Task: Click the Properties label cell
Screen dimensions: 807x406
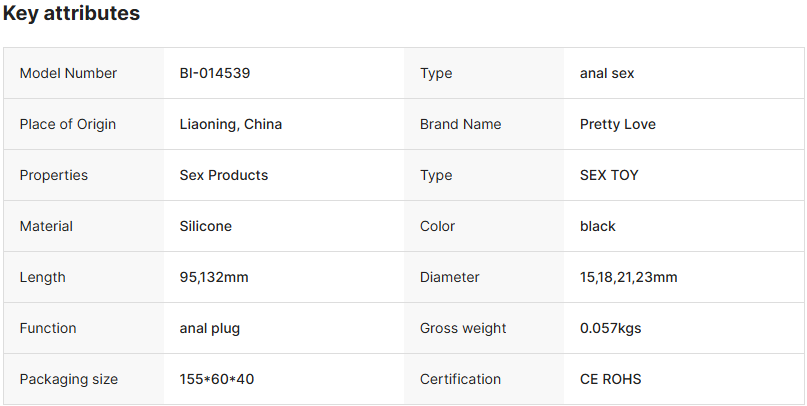Action: point(54,175)
